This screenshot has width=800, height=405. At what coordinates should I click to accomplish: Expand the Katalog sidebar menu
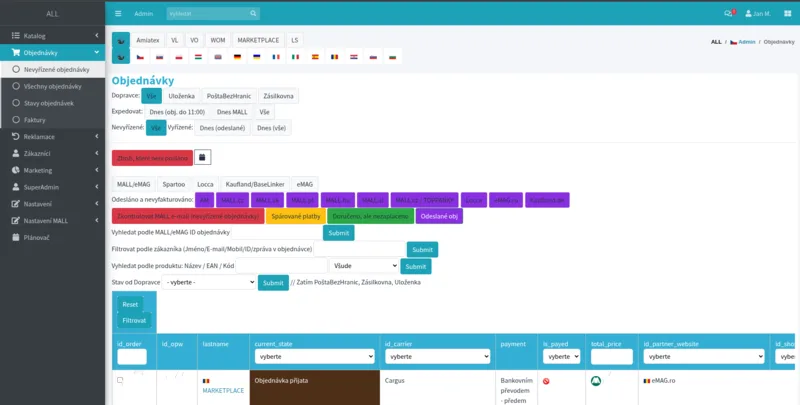click(x=53, y=36)
